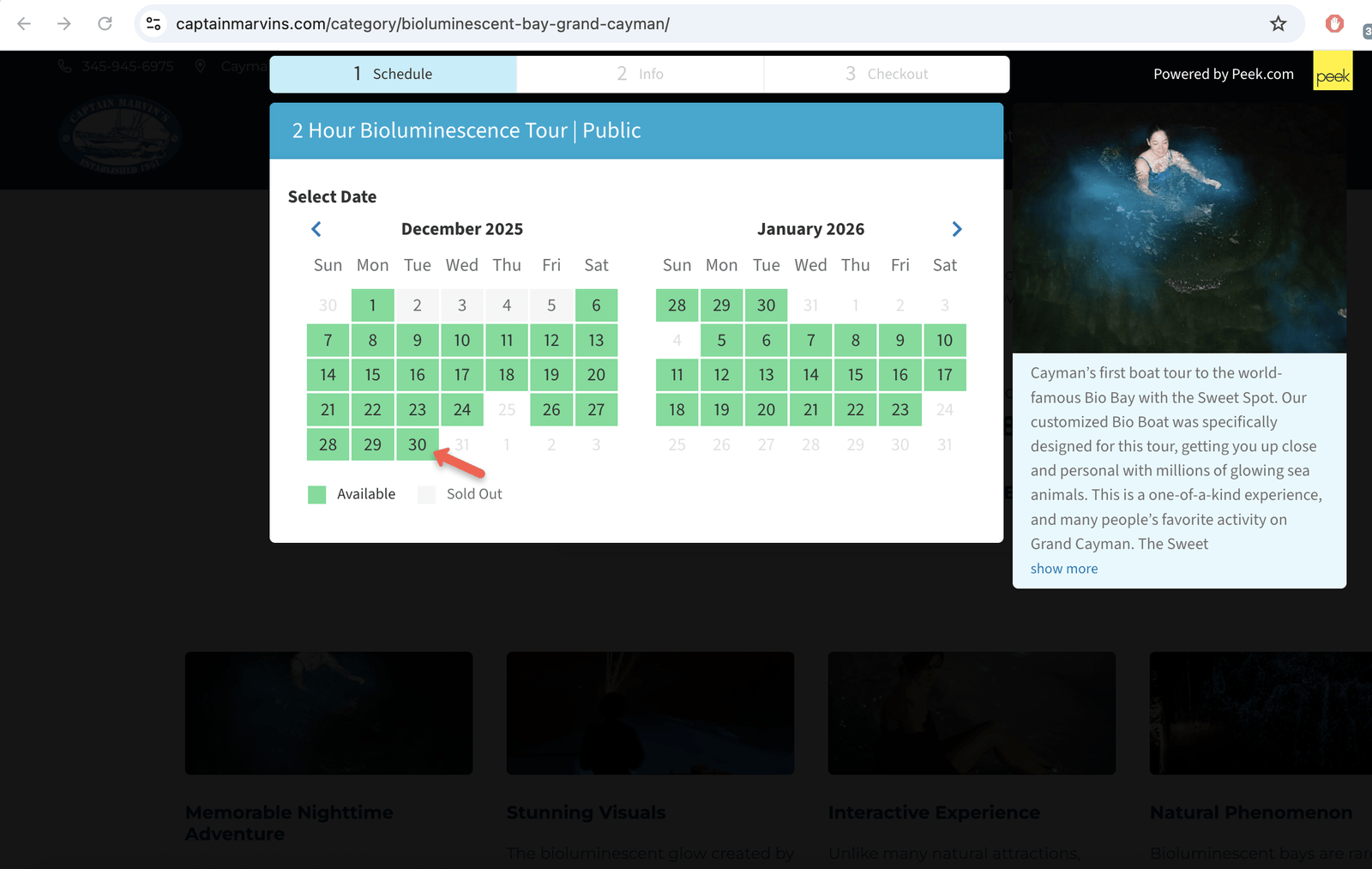The image size is (1372, 869).
Task: Bookmark page with star icon
Action: [1278, 24]
